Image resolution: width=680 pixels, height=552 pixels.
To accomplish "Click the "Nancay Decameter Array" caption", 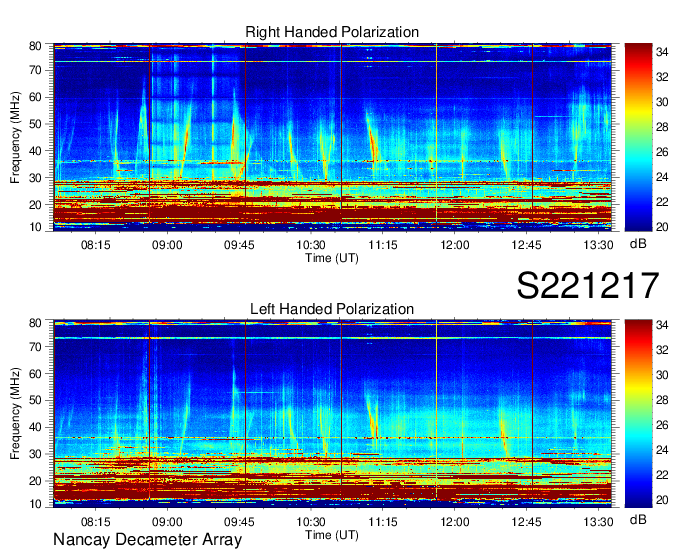I will [x=147, y=540].
